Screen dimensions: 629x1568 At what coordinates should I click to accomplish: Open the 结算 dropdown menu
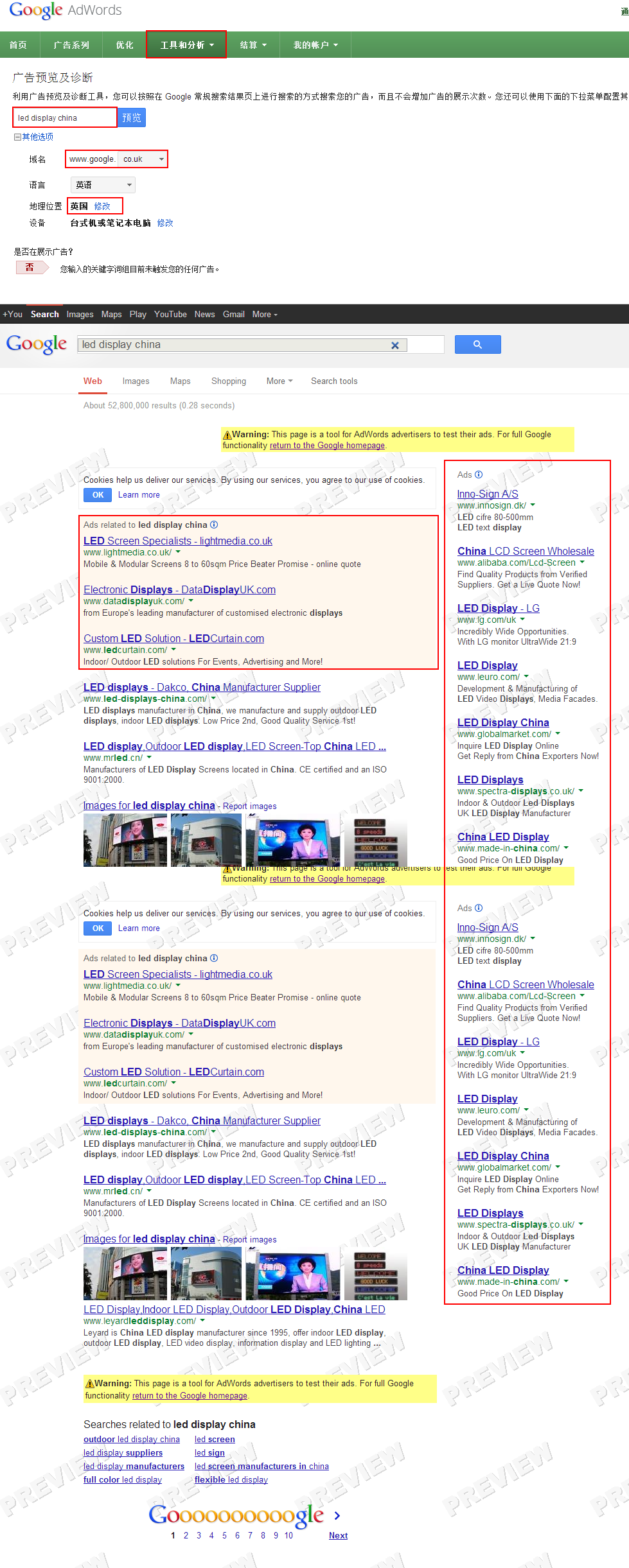253,45
